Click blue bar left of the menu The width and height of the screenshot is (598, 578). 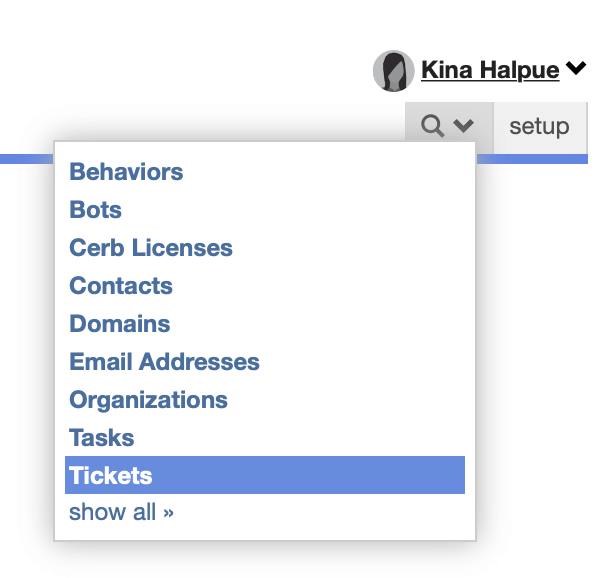26,159
